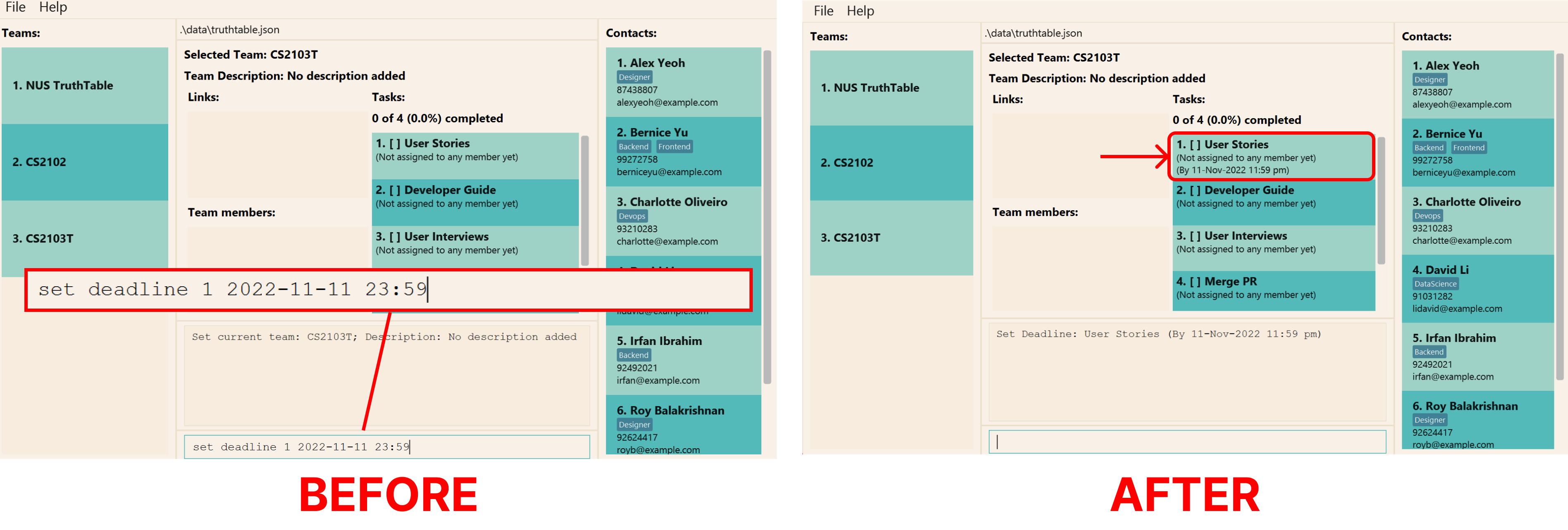Click the tasks list scrollbar in AFTER window
This screenshot has height=530, width=1568.
(1381, 200)
